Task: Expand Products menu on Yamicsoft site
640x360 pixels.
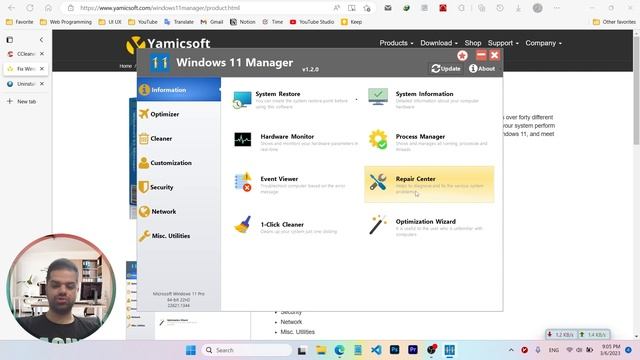Action: (396, 43)
